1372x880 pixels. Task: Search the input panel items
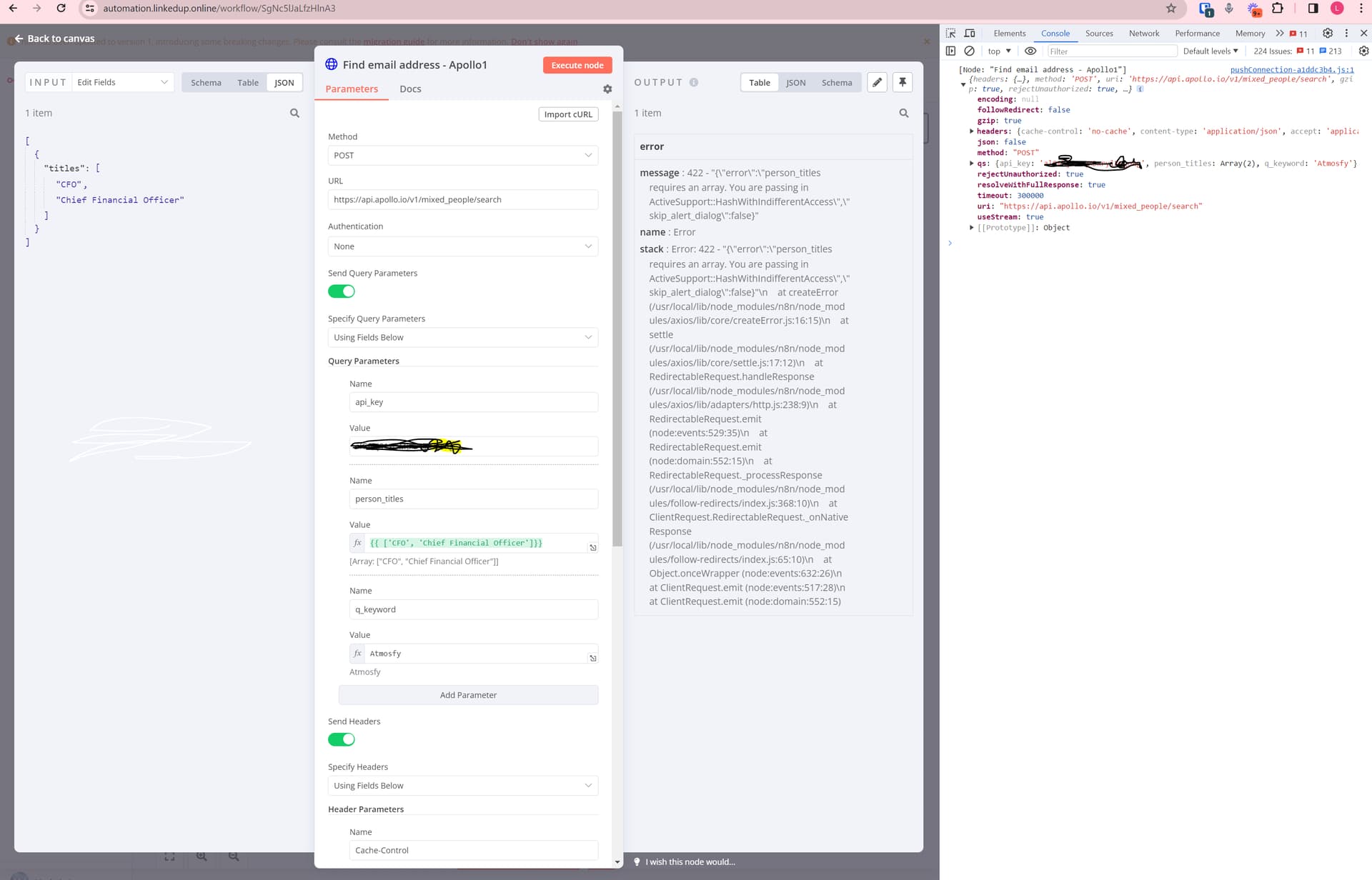point(294,113)
